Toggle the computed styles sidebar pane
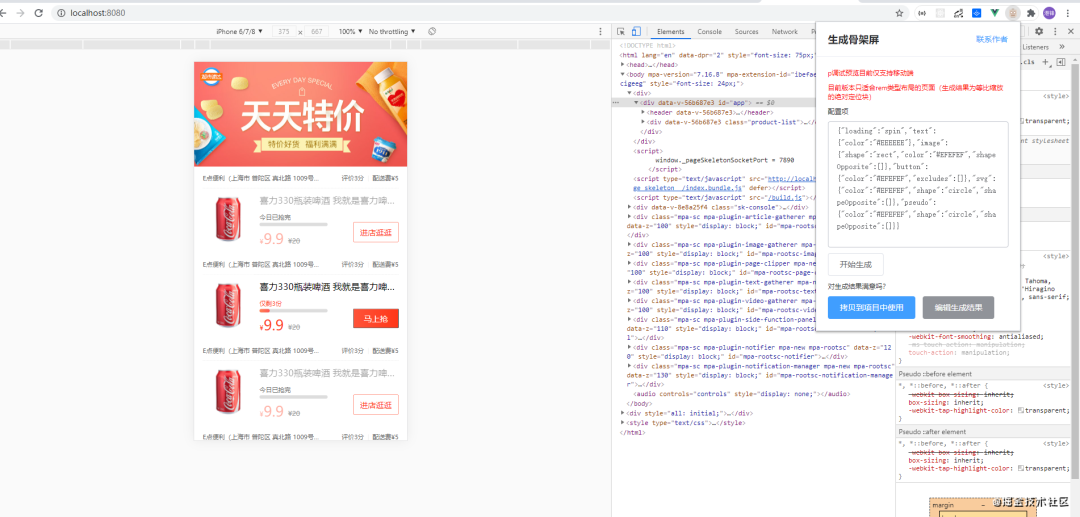1080x517 pixels. tap(1061, 62)
